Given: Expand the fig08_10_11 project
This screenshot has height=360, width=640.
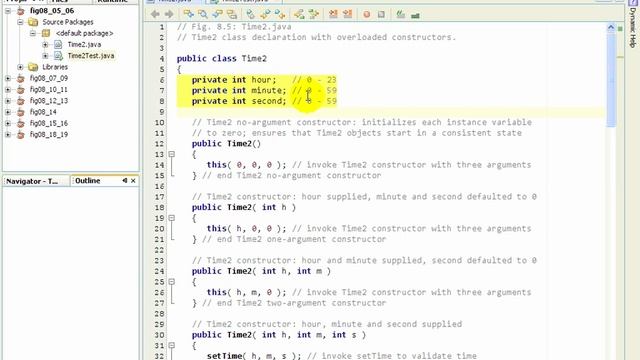Looking at the screenshot, I should pyautogui.click(x=8, y=89).
